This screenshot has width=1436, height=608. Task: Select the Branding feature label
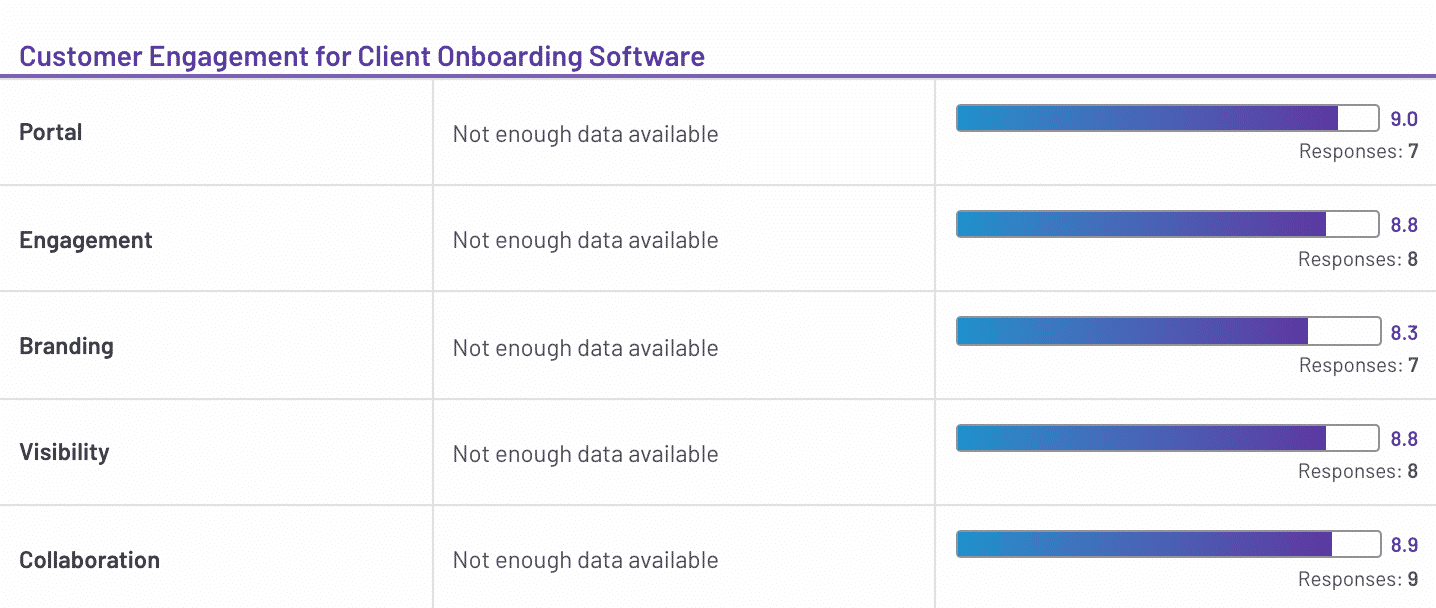click(67, 346)
